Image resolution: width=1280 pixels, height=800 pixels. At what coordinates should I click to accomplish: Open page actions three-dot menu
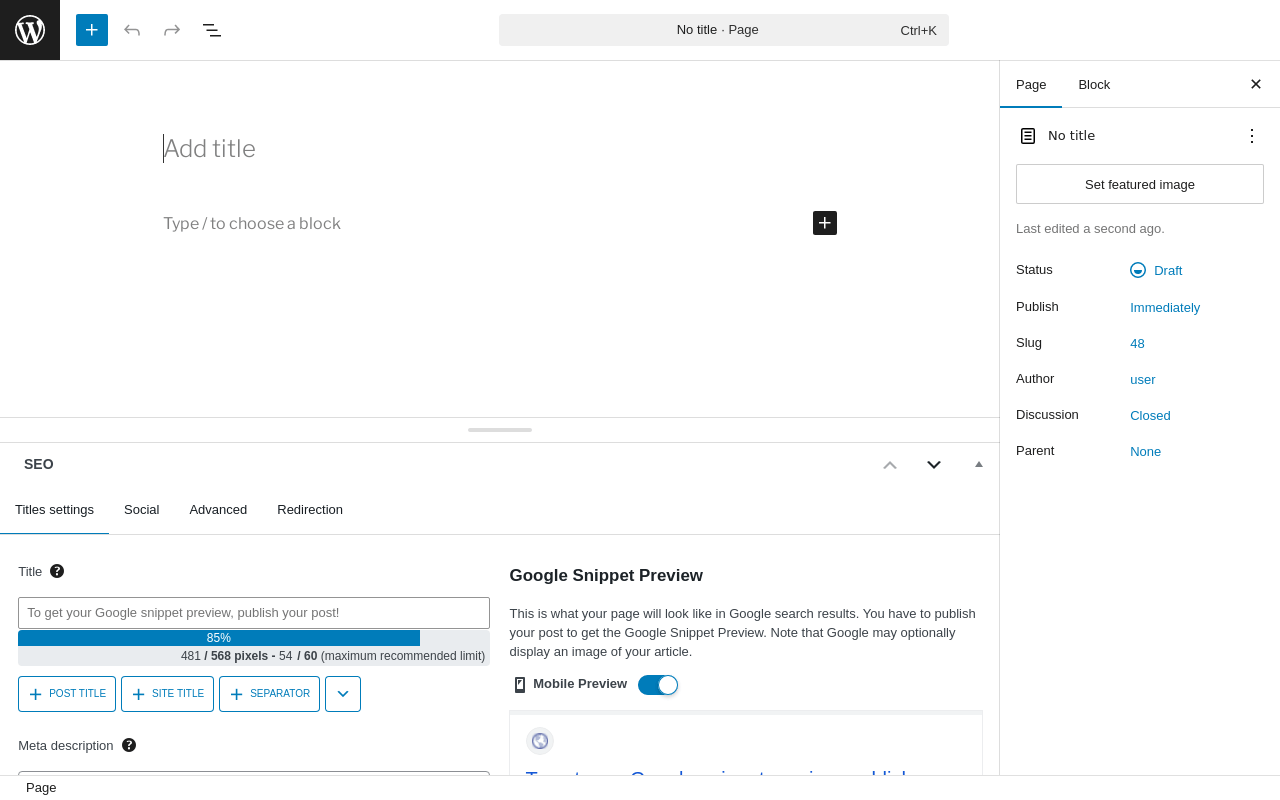click(1252, 136)
